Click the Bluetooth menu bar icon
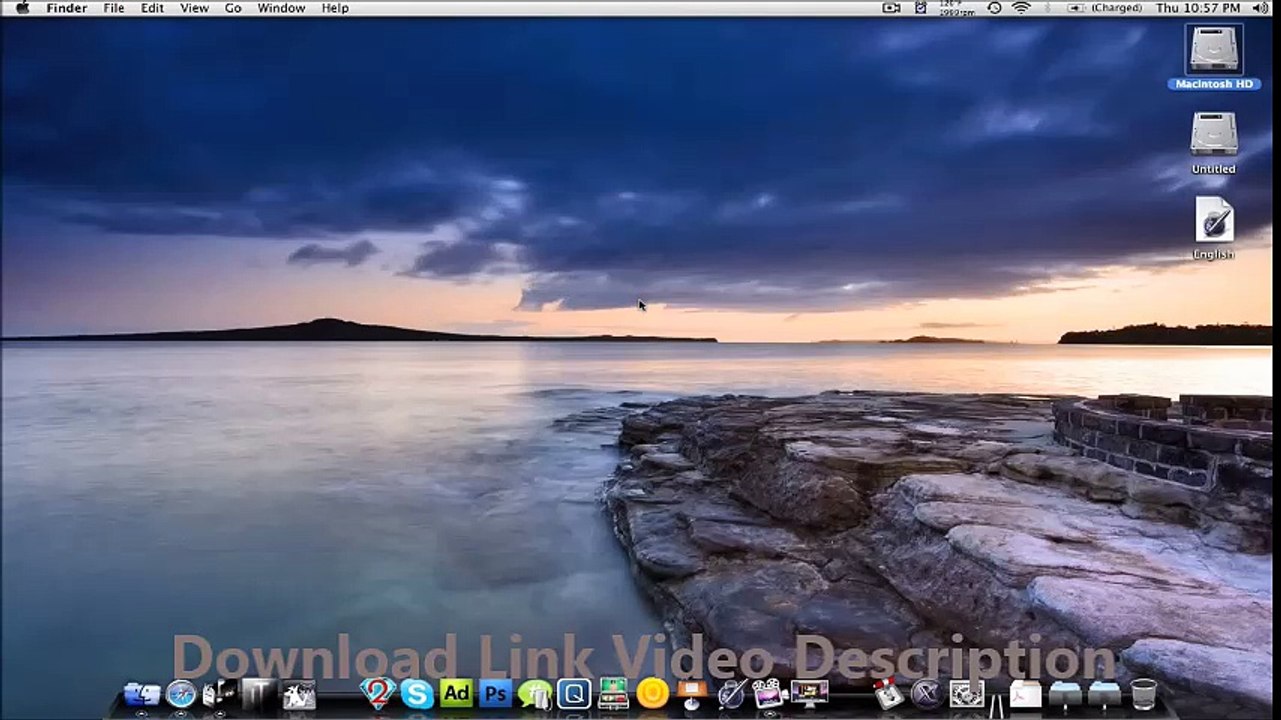 point(1048,8)
